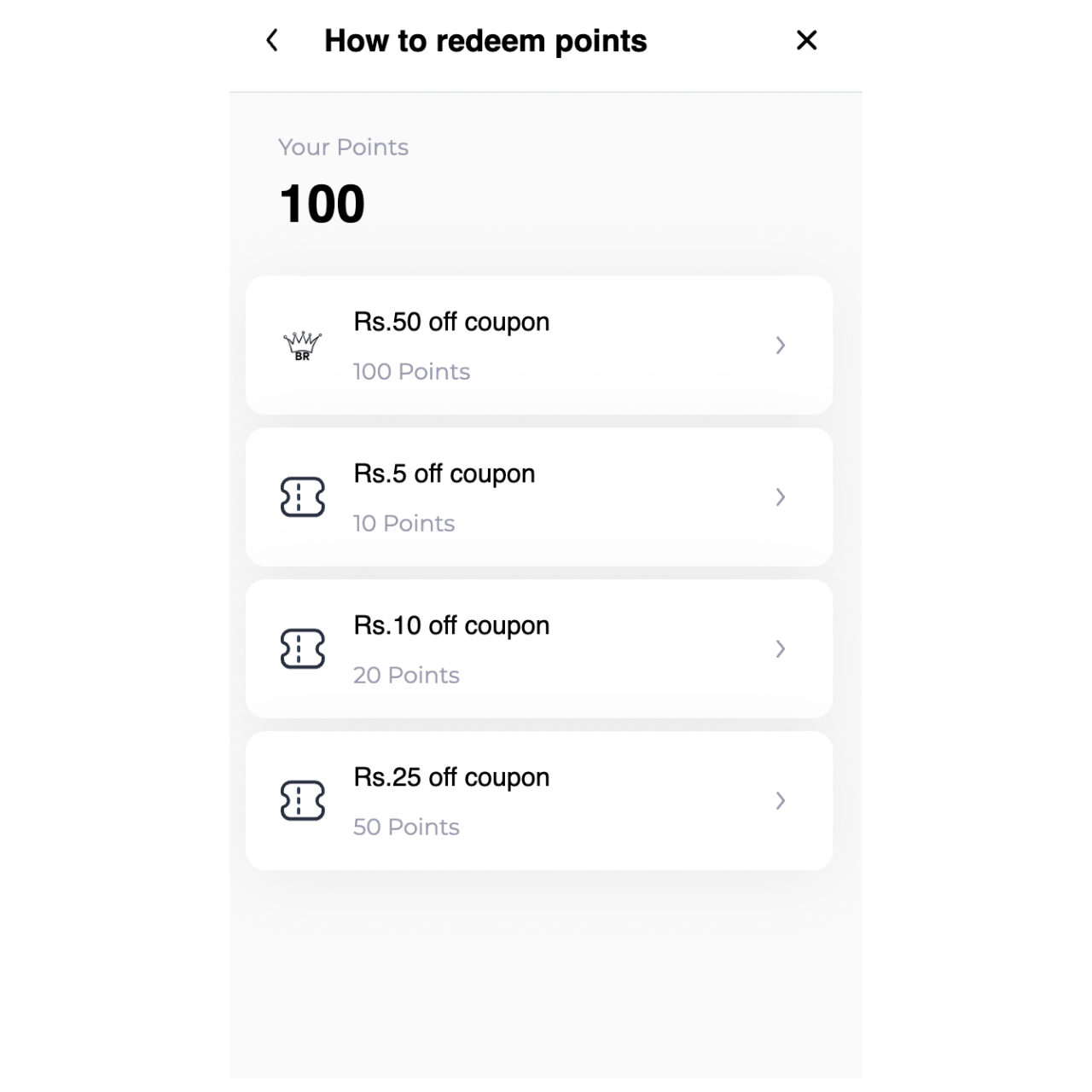The height and width of the screenshot is (1092, 1092).
Task: Expand the Rs.50 off coupon chevron
Action: click(780, 346)
